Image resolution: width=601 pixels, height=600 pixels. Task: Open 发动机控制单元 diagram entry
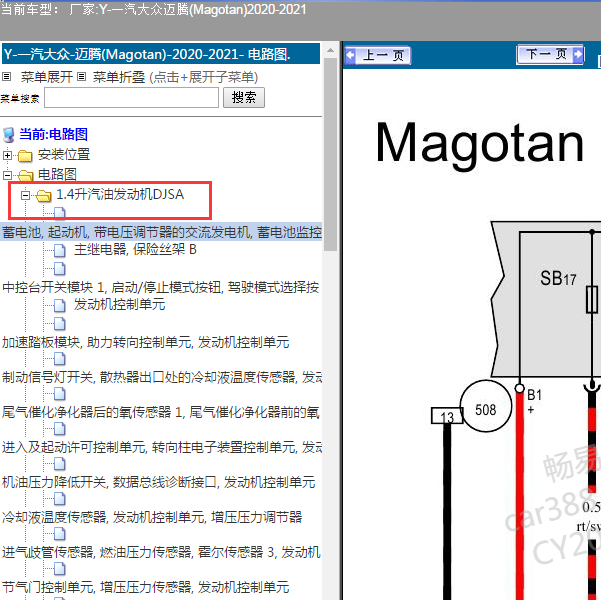pos(120,304)
